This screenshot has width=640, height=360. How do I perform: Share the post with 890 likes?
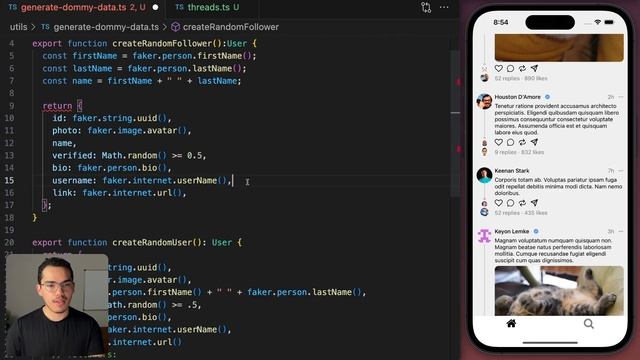pos(534,68)
